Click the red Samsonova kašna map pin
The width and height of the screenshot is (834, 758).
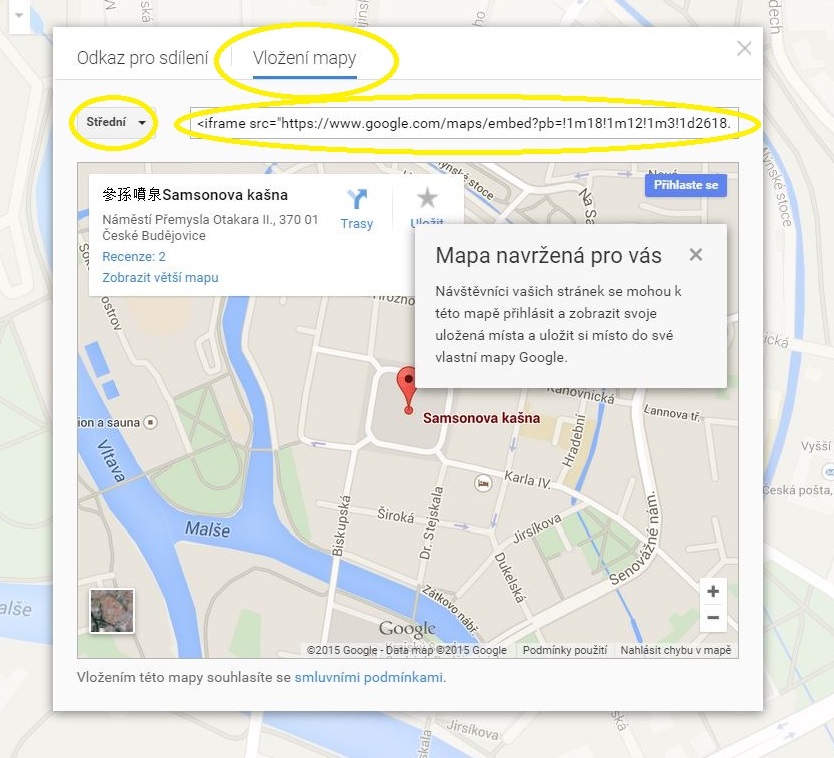[408, 390]
